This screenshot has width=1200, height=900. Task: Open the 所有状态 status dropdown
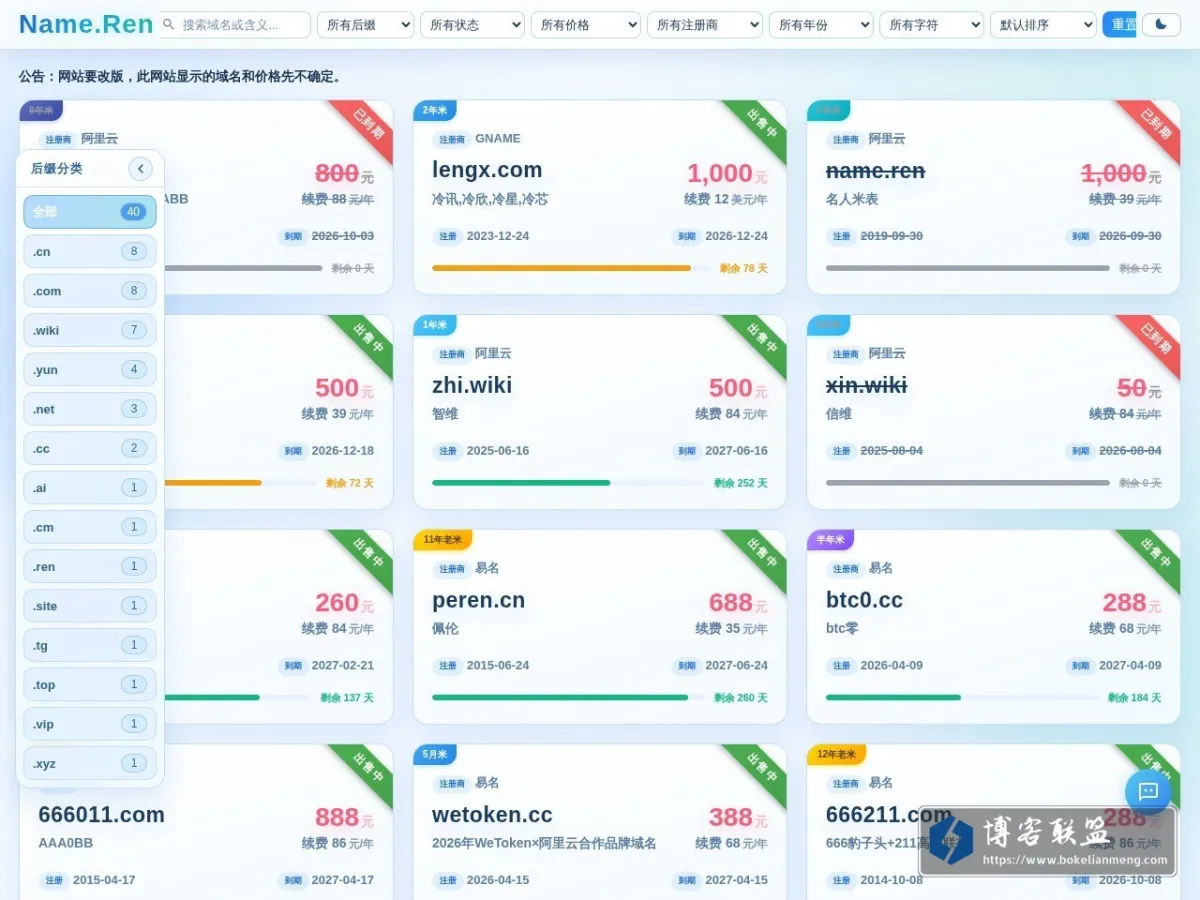tap(472, 25)
